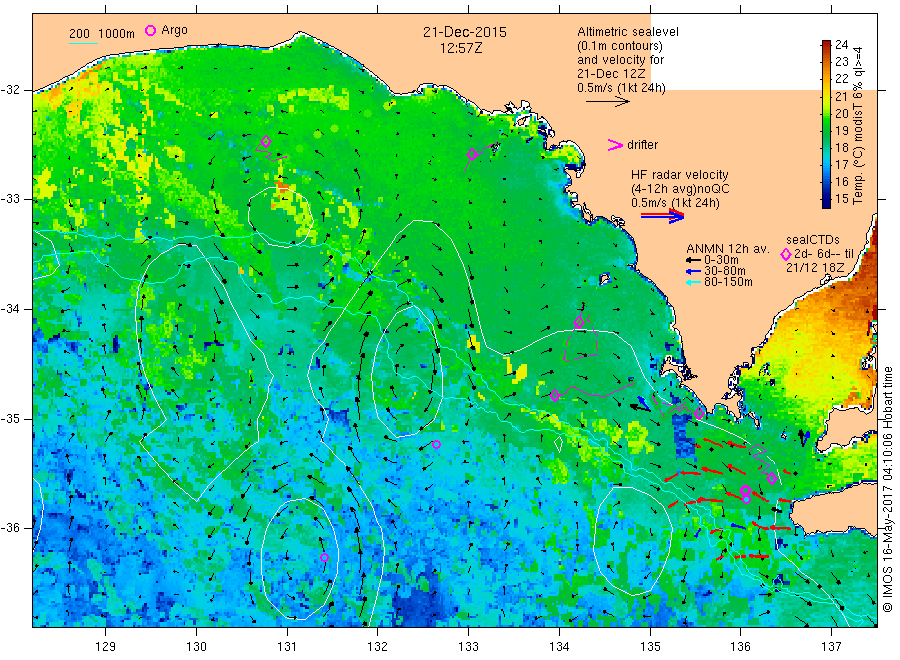Click the 'drifter' legend label
The image size is (900, 660).
click(x=642, y=145)
